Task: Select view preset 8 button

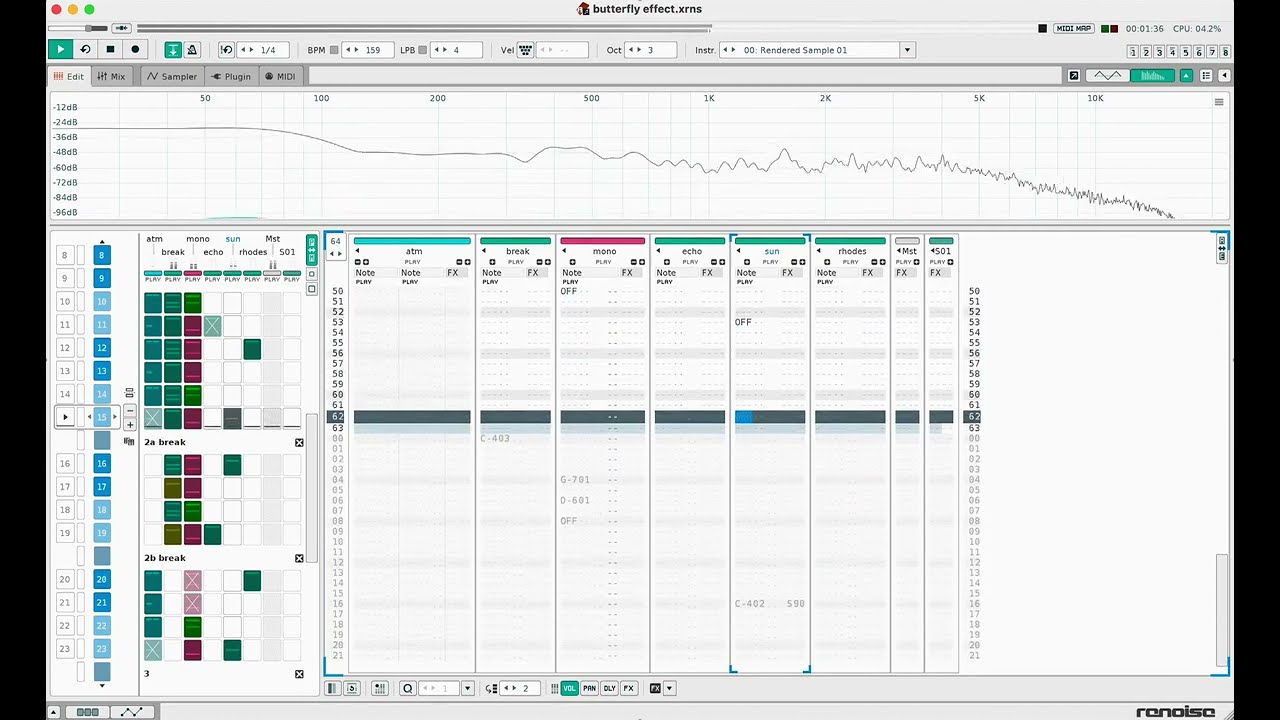Action: pyautogui.click(x=1225, y=52)
